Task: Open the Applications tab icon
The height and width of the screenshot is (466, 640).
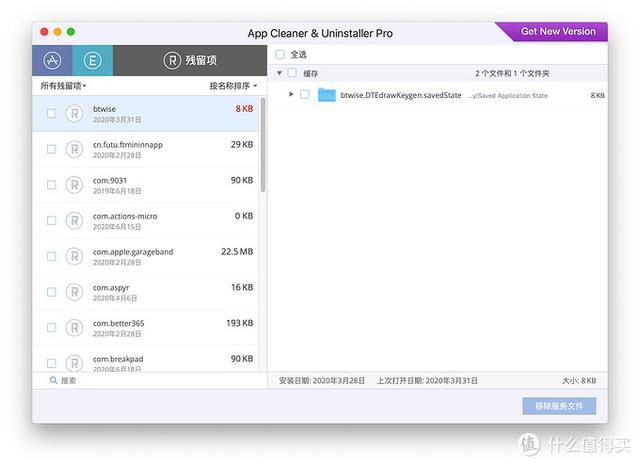Action: tap(52, 60)
